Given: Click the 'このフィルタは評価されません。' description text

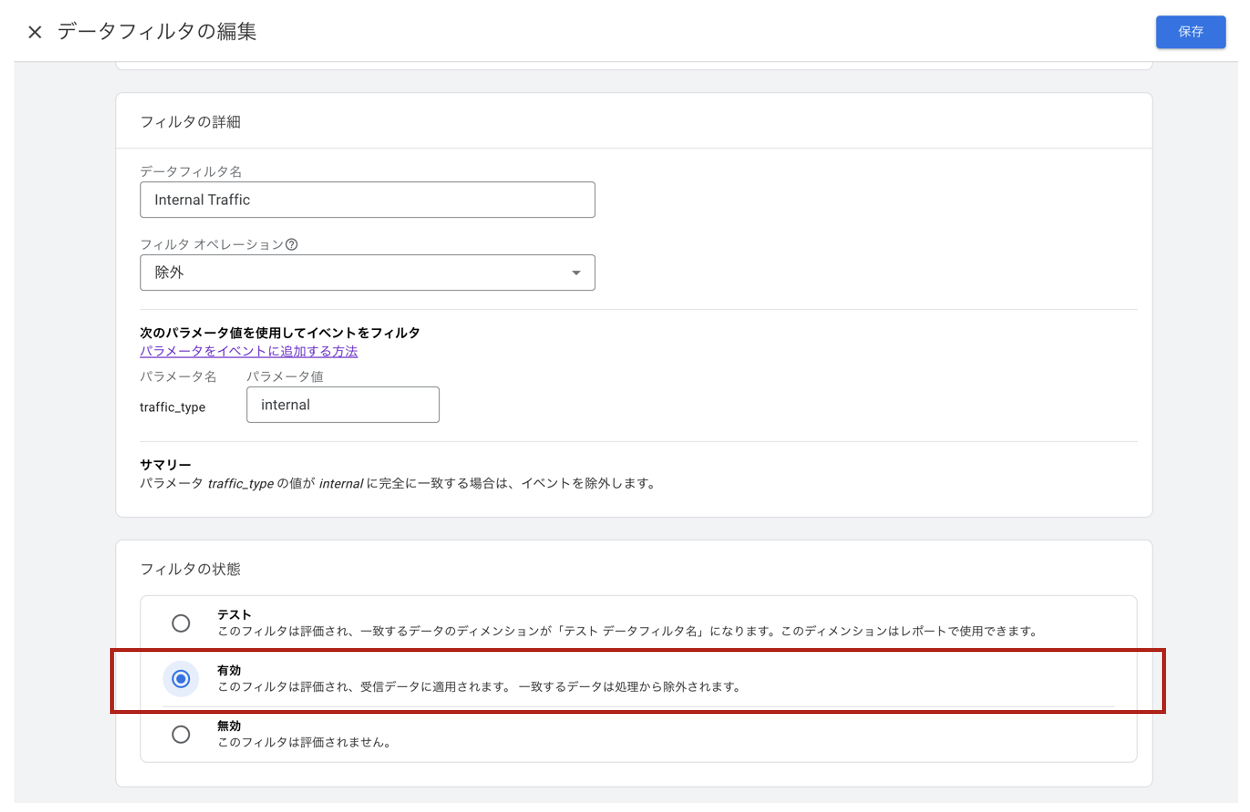Looking at the screenshot, I should point(303,743).
